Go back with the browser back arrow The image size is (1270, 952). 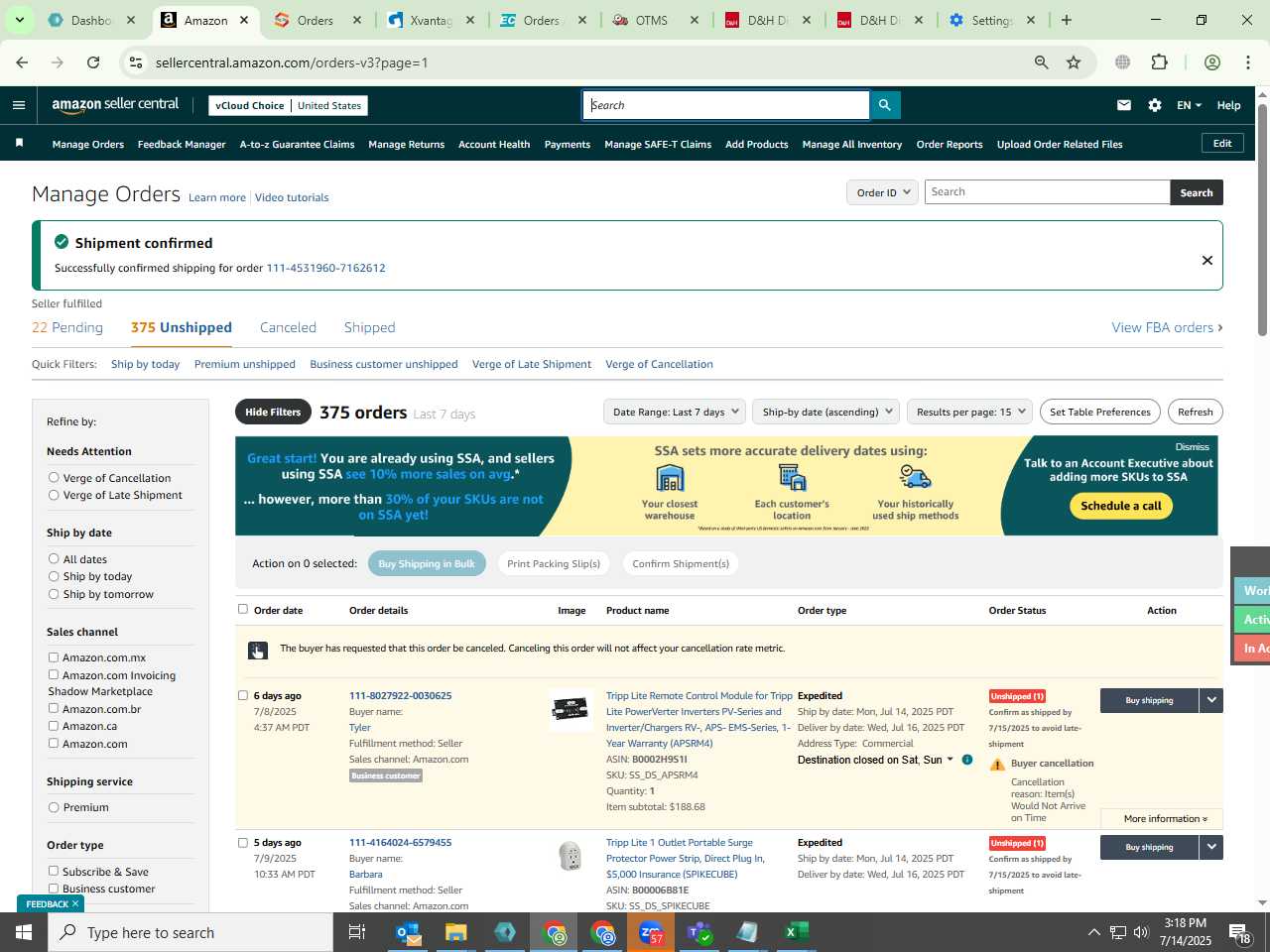tap(22, 62)
